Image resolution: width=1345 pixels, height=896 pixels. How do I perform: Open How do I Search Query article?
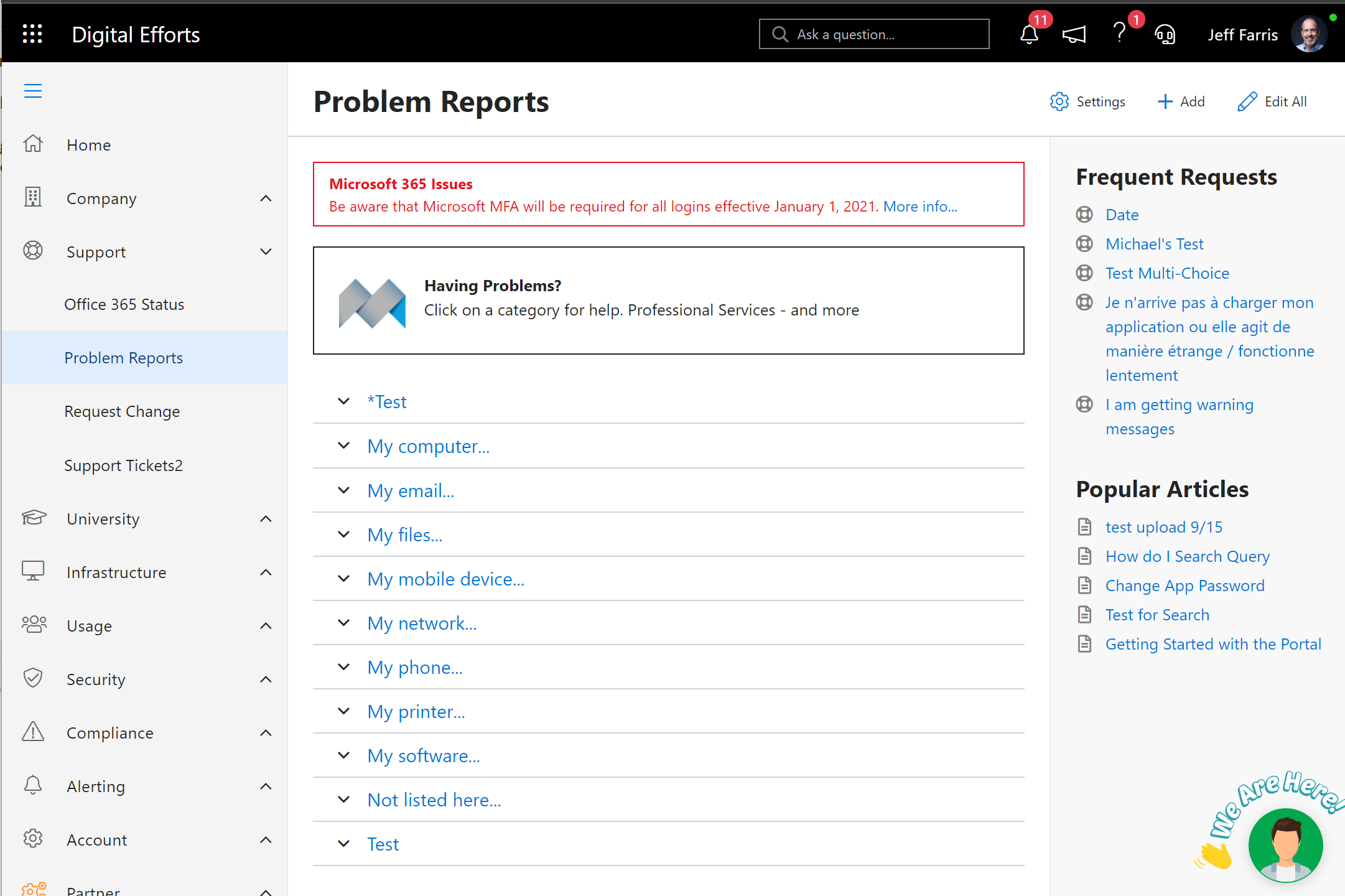(1188, 556)
